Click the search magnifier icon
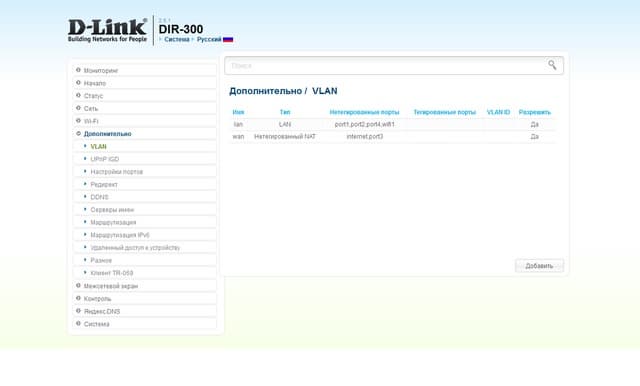The width and height of the screenshot is (640, 386). [552, 65]
